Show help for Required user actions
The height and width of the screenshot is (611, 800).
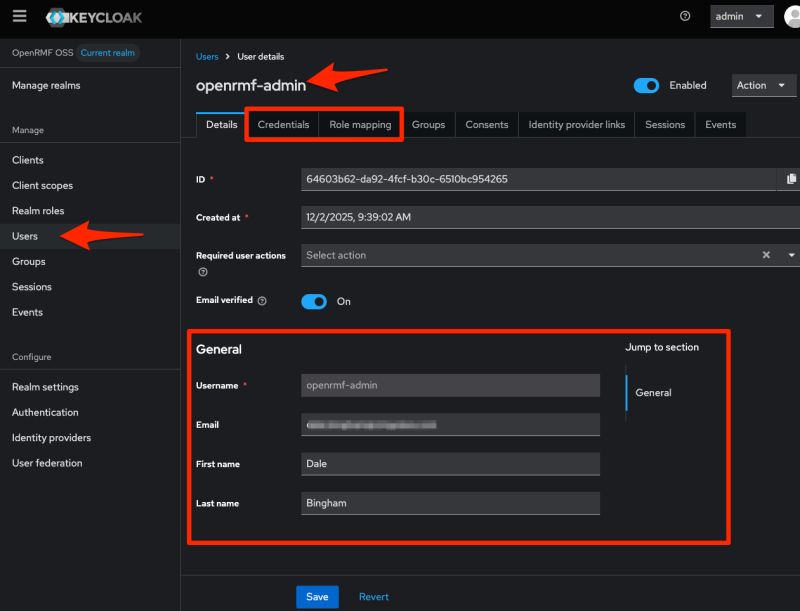coord(203,272)
